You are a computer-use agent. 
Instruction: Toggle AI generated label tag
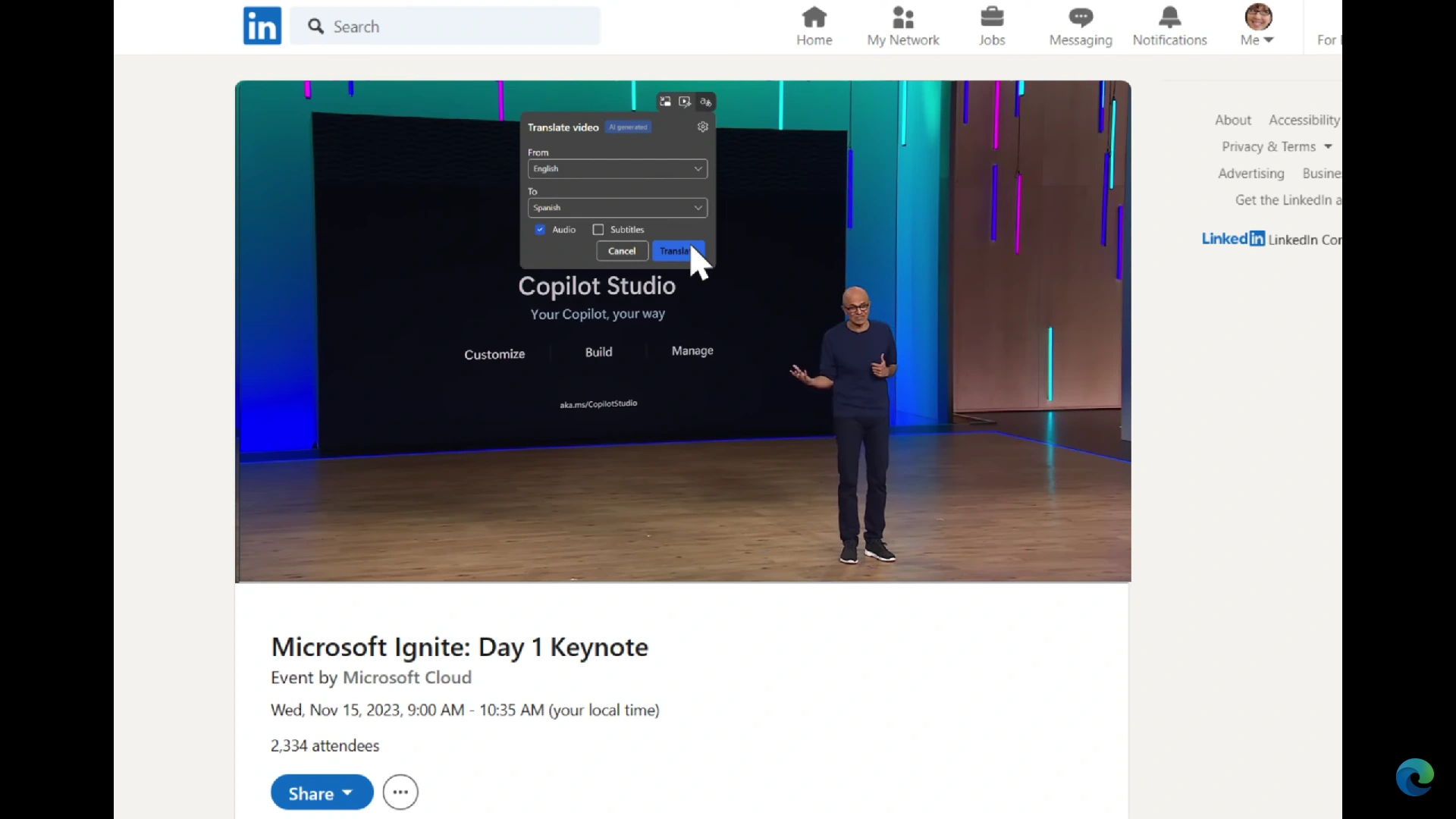coord(627,127)
